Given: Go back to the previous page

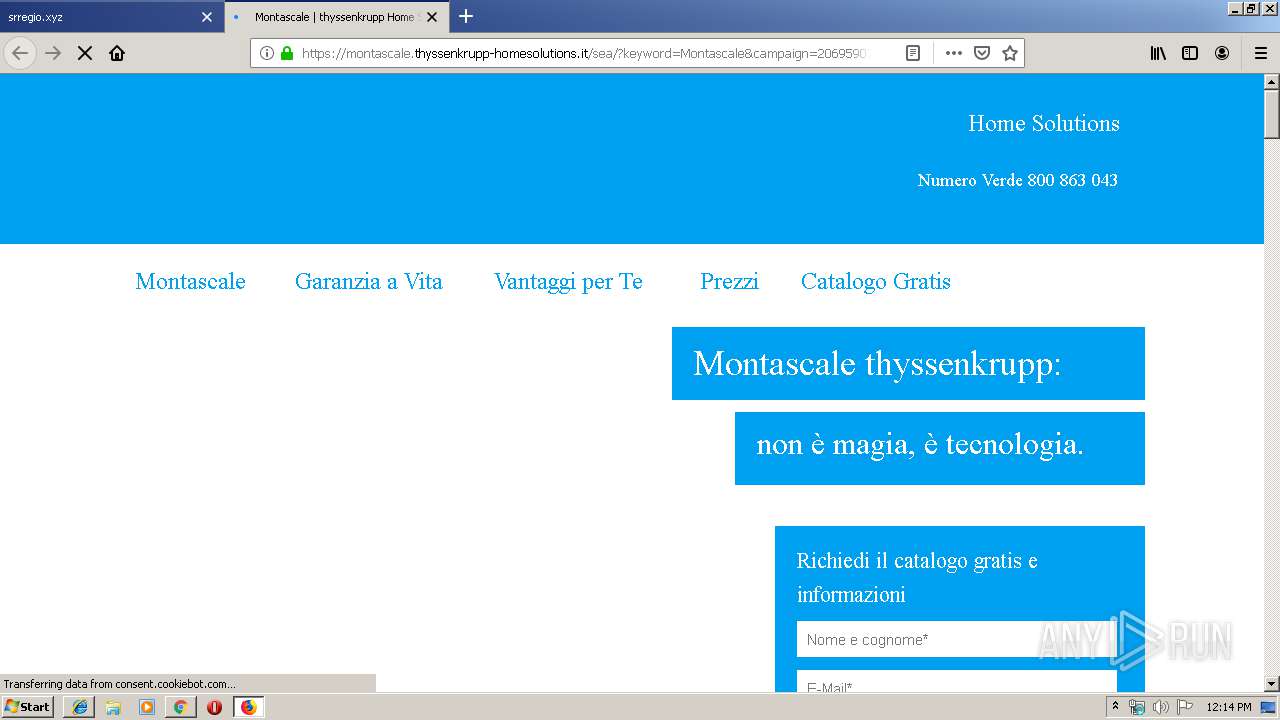Looking at the screenshot, I should (20, 53).
